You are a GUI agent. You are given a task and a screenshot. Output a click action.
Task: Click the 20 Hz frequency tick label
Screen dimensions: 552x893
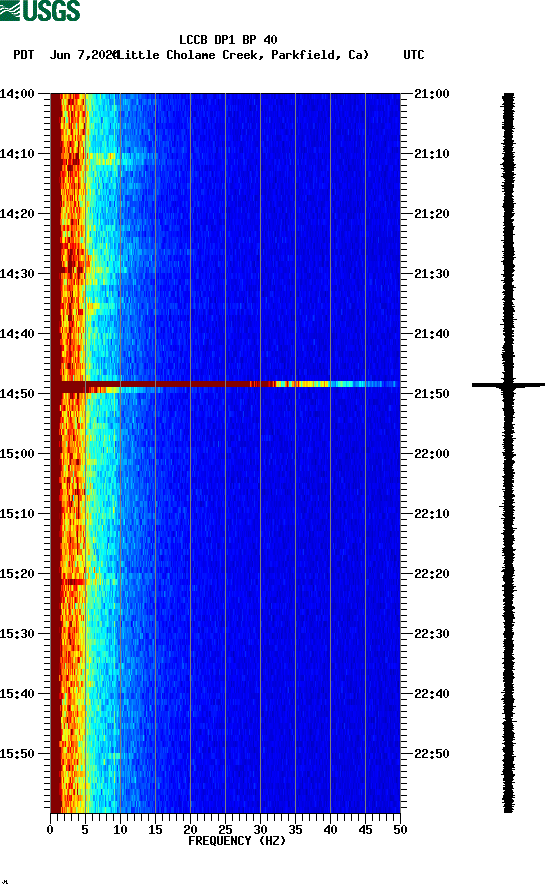click(x=190, y=830)
